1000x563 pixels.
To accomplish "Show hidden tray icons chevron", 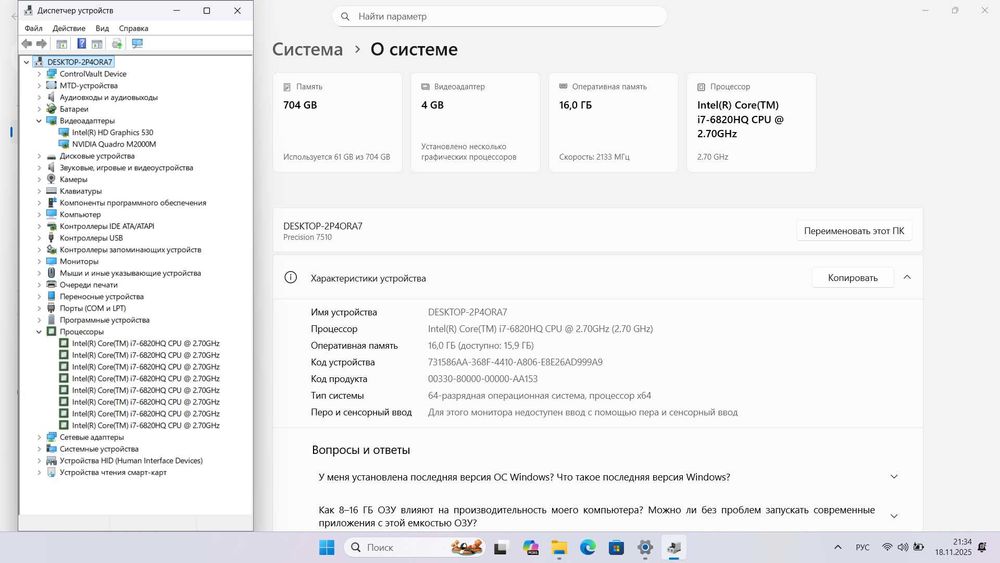I will point(838,547).
